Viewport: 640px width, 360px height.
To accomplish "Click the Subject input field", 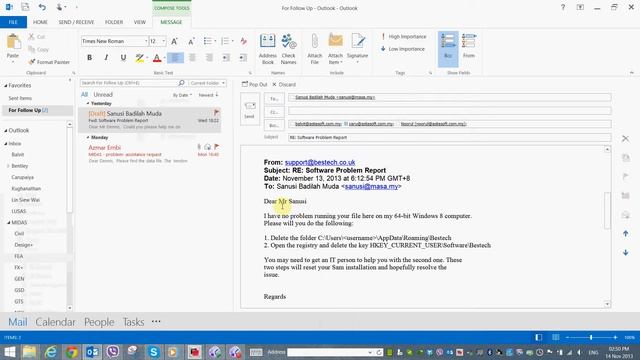I will point(450,138).
